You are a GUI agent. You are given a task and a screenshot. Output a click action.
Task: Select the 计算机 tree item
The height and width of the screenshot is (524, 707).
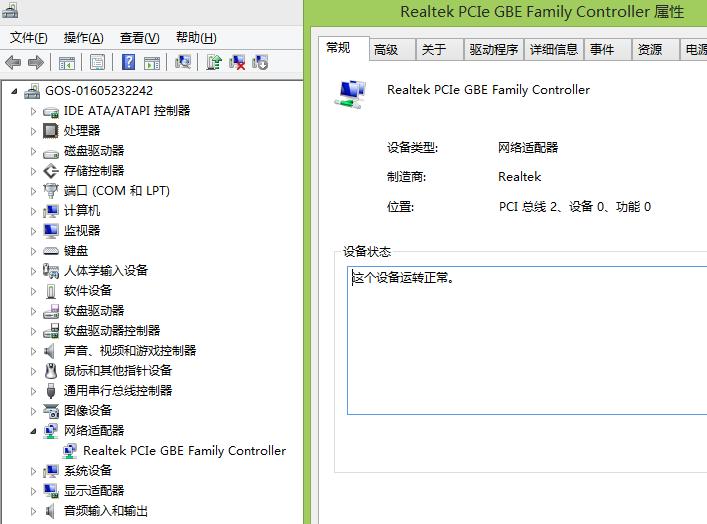[82, 211]
